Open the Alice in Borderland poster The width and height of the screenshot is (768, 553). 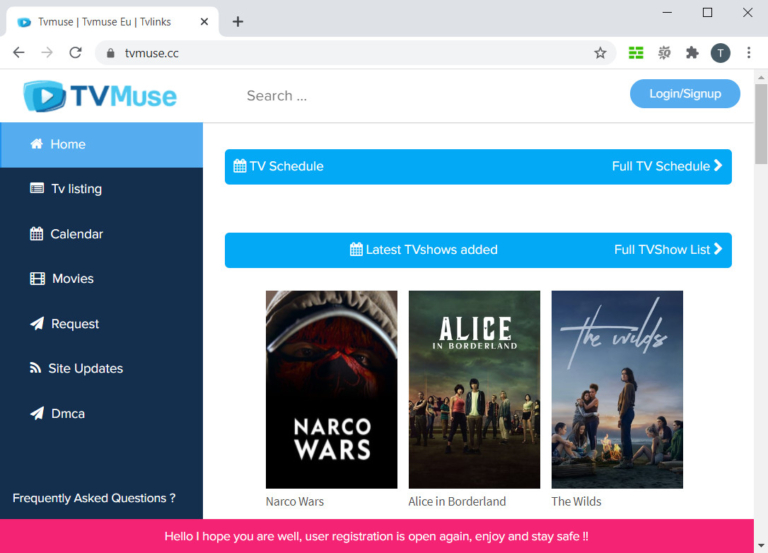pyautogui.click(x=474, y=389)
